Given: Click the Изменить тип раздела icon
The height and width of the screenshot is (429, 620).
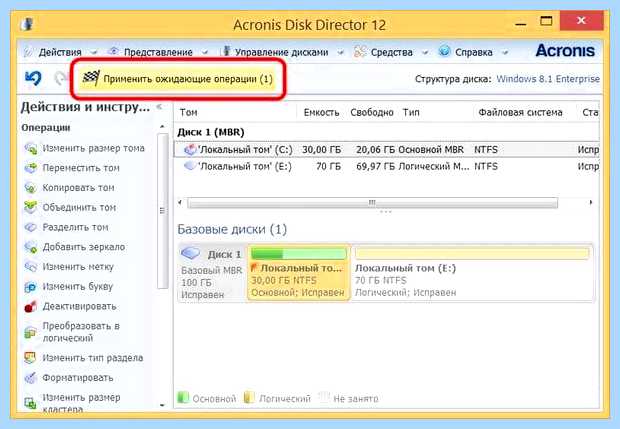Looking at the screenshot, I should [x=30, y=357].
